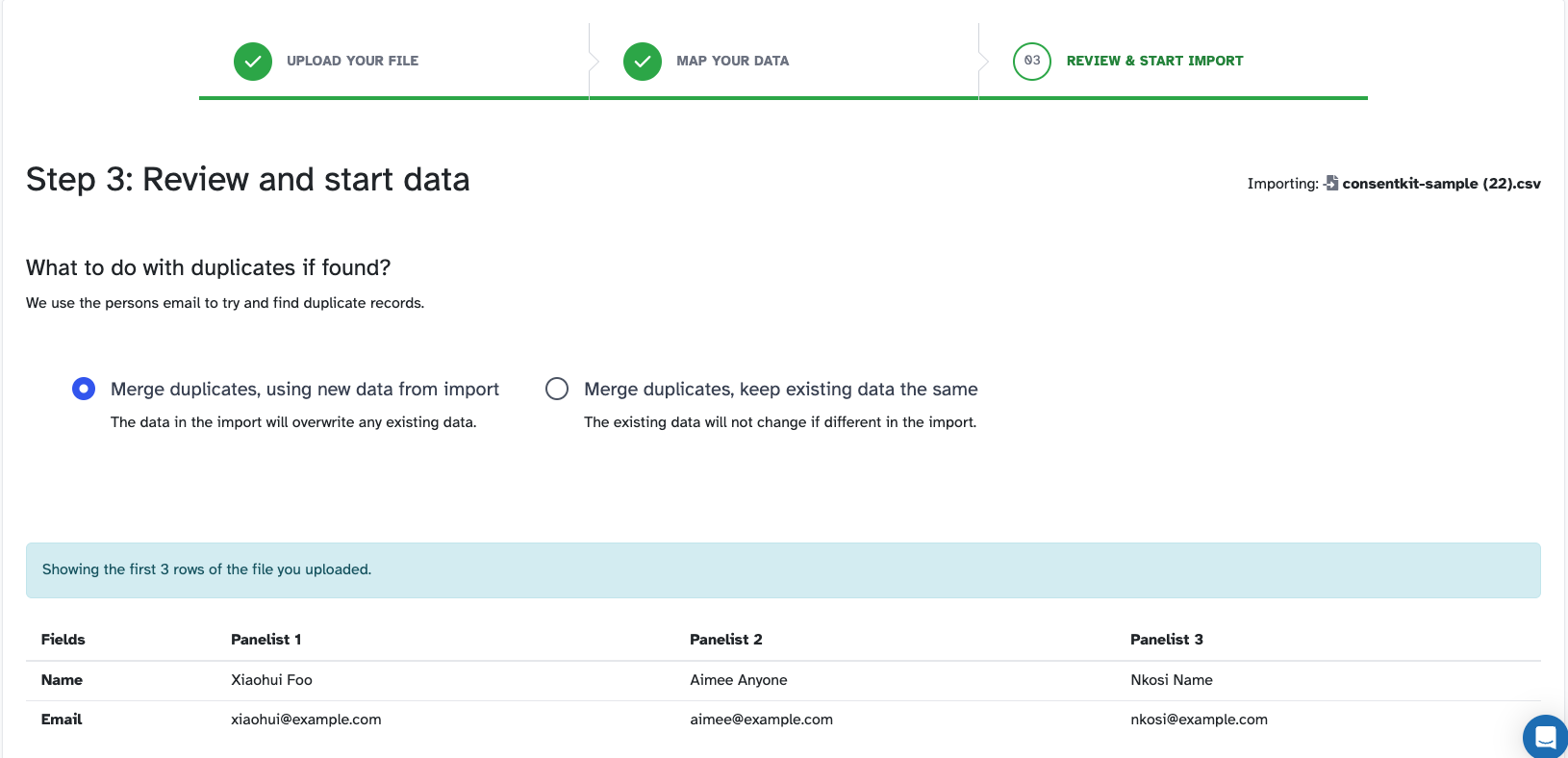Viewport: 1568px width, 758px height.
Task: Select 'Merge duplicates, using new data from import'
Action: tap(84, 389)
